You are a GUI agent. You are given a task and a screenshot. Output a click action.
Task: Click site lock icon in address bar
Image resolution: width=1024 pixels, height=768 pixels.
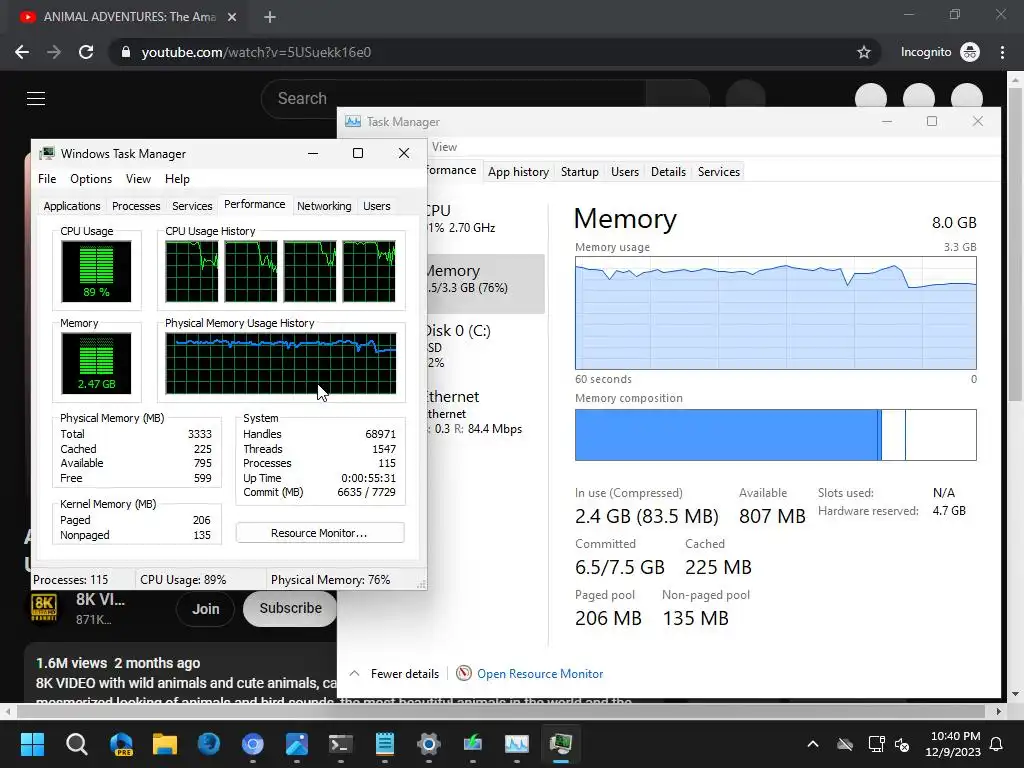click(126, 52)
